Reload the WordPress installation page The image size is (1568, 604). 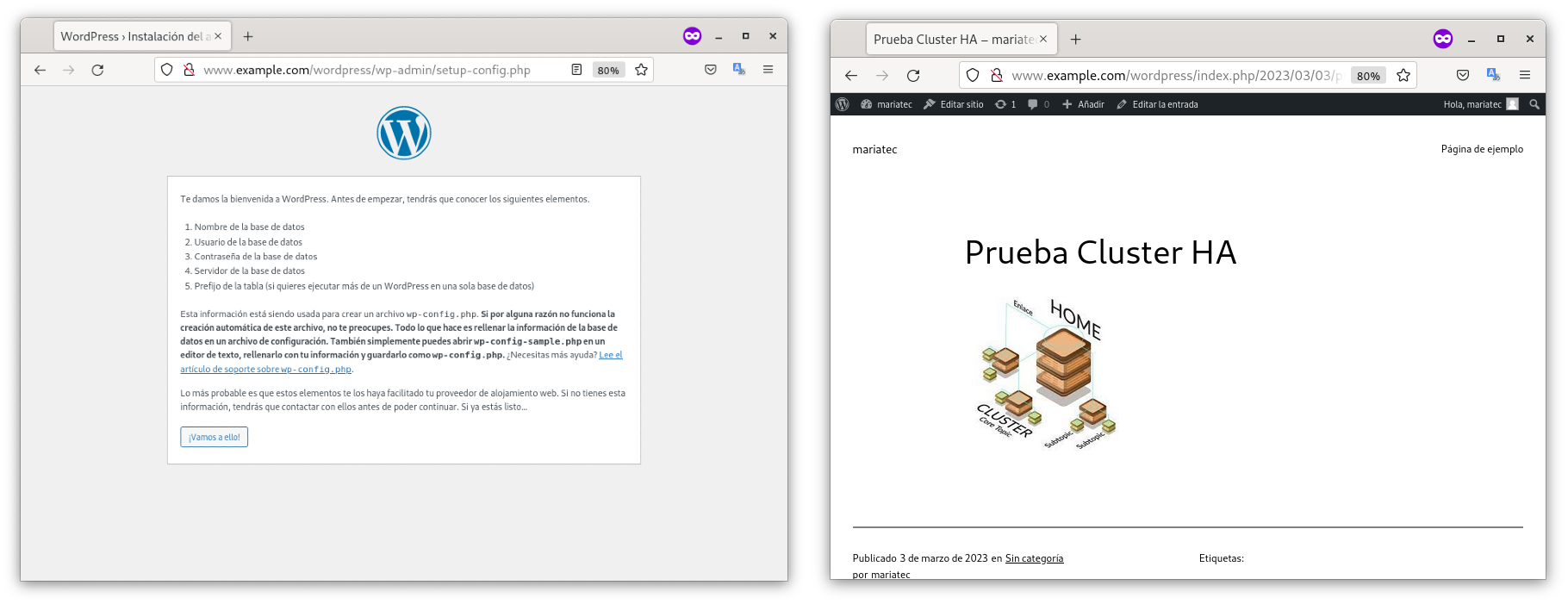tap(97, 70)
